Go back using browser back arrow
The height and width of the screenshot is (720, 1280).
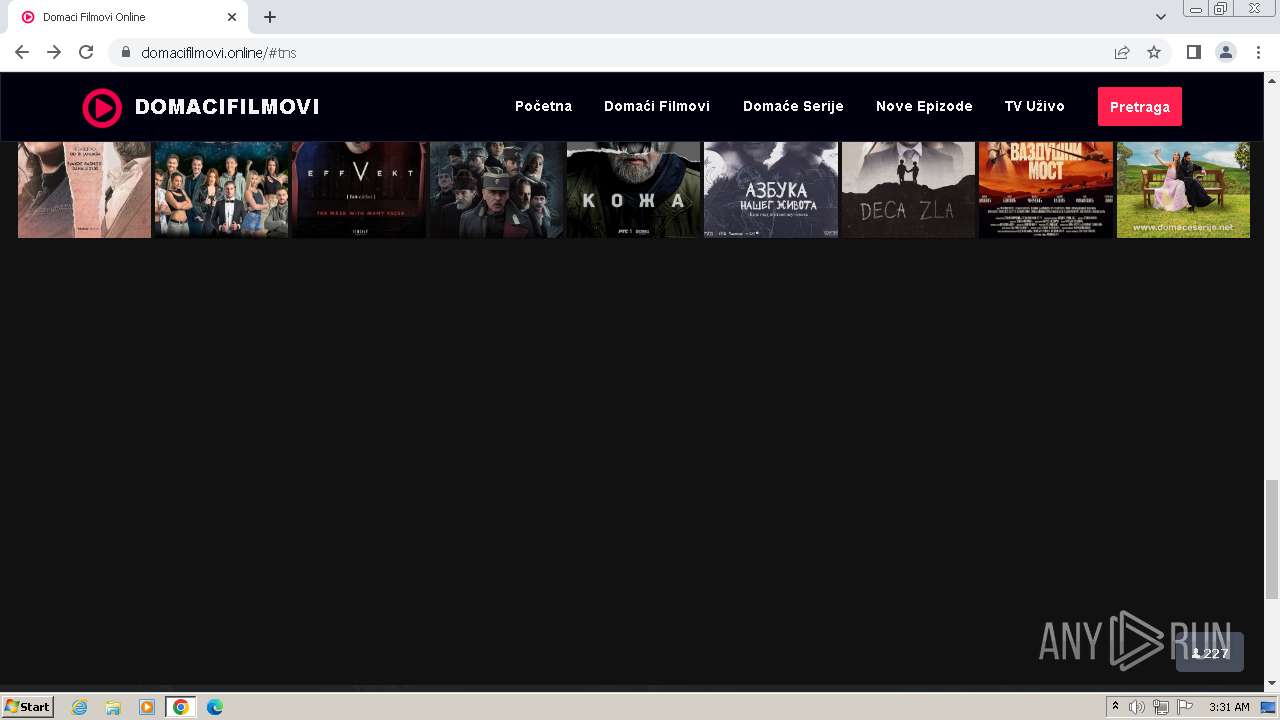(x=22, y=52)
